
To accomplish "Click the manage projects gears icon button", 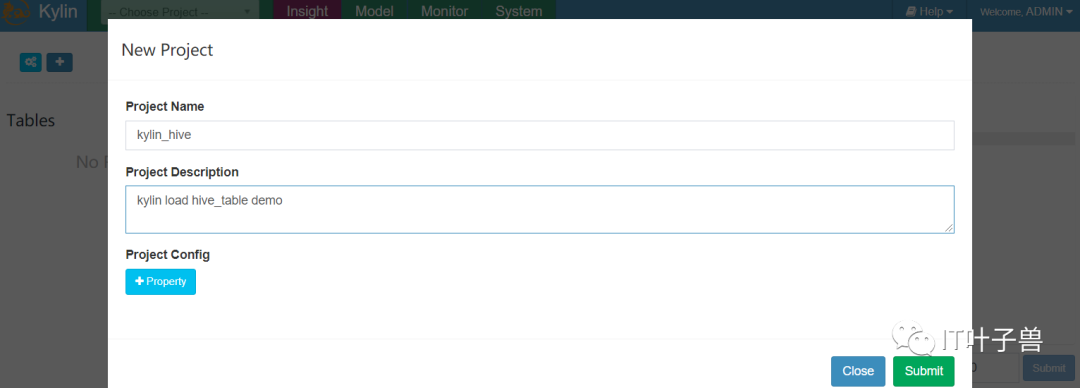I will coord(31,62).
